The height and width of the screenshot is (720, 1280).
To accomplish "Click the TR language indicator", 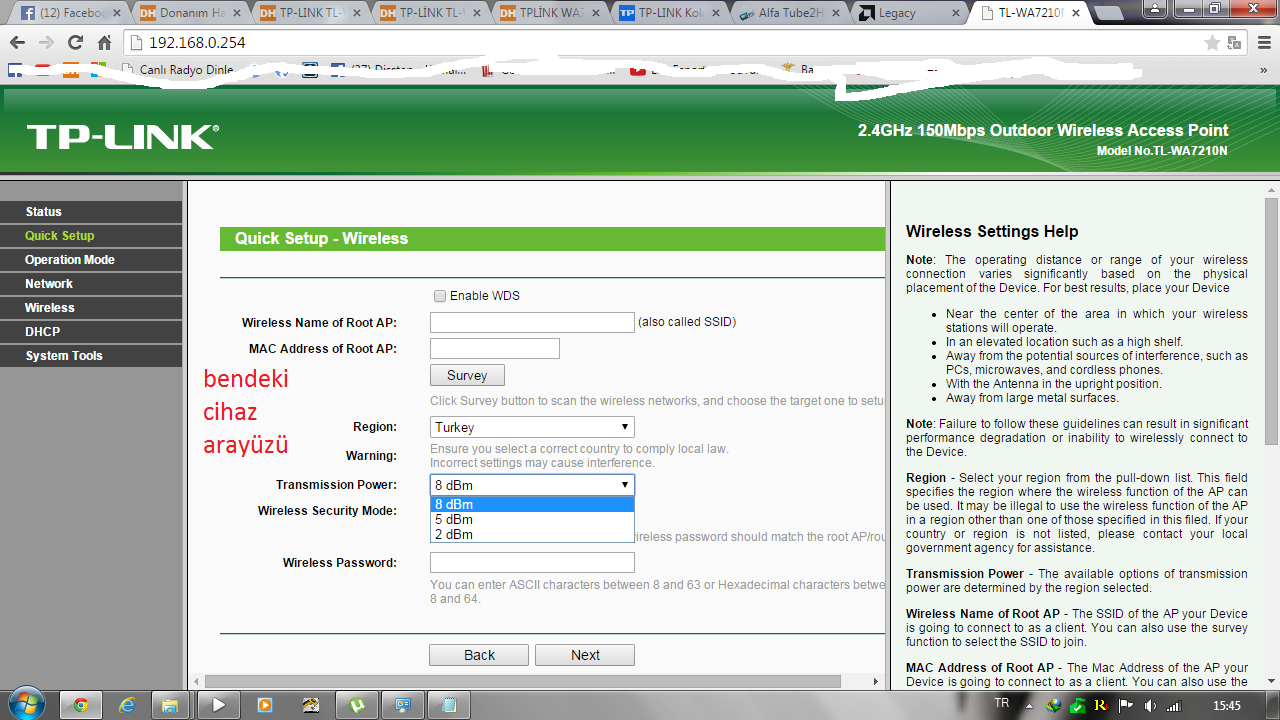I will click(1003, 704).
